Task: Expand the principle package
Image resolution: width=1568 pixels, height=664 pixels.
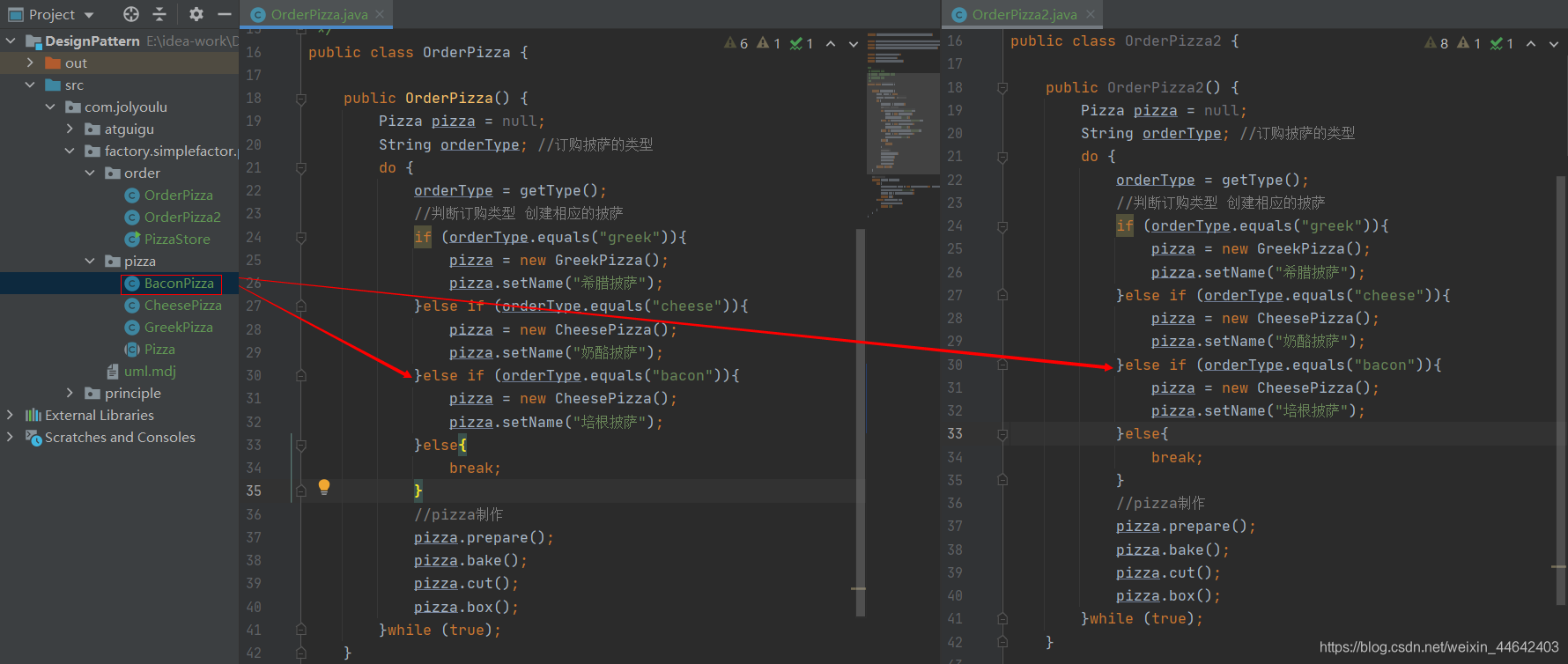Action: [x=70, y=393]
